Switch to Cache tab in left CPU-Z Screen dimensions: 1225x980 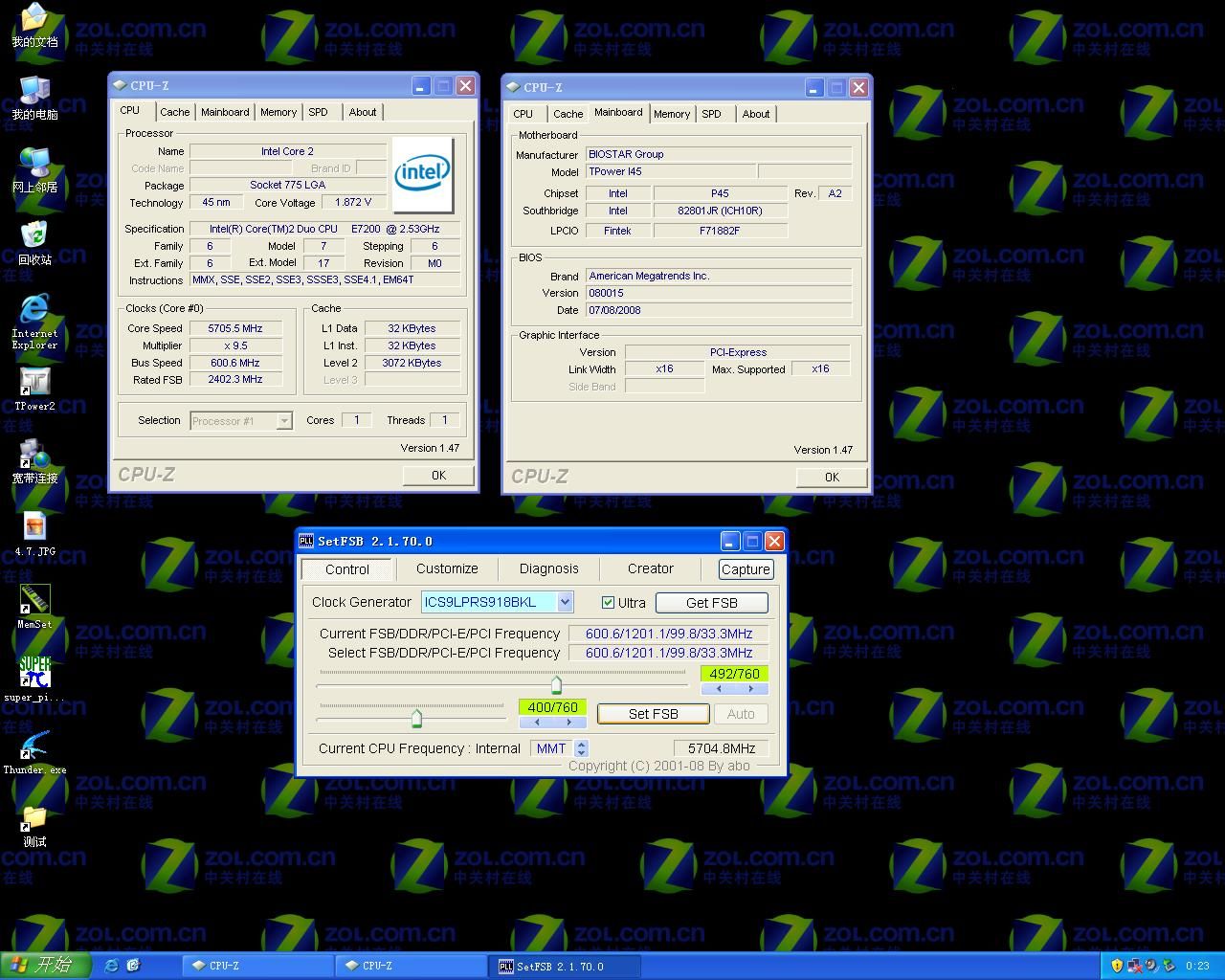174,112
